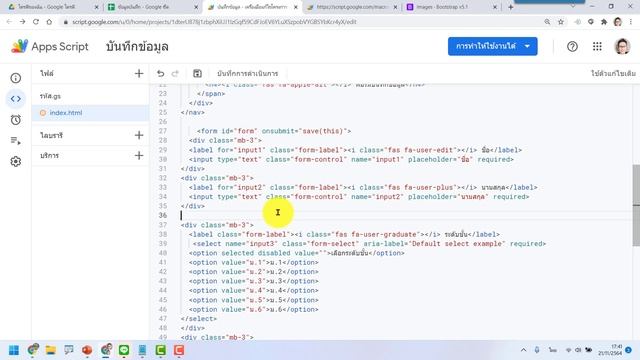This screenshot has height=360, width=640.
Task: Click the project title บันทึกข้อมูล
Action: point(137,47)
